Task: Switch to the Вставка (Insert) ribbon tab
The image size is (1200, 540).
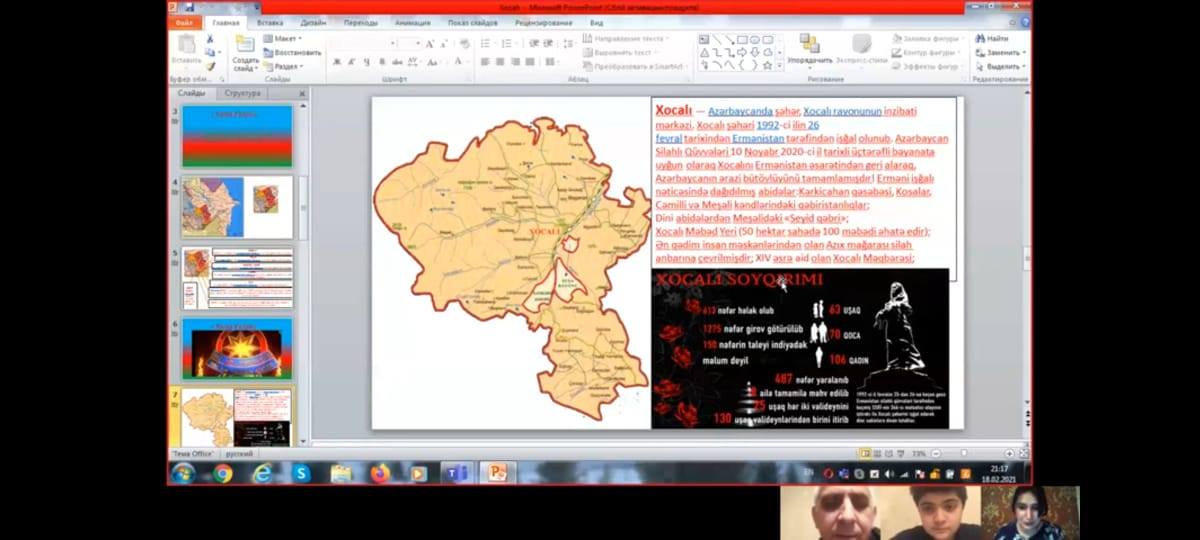Action: coord(269,22)
